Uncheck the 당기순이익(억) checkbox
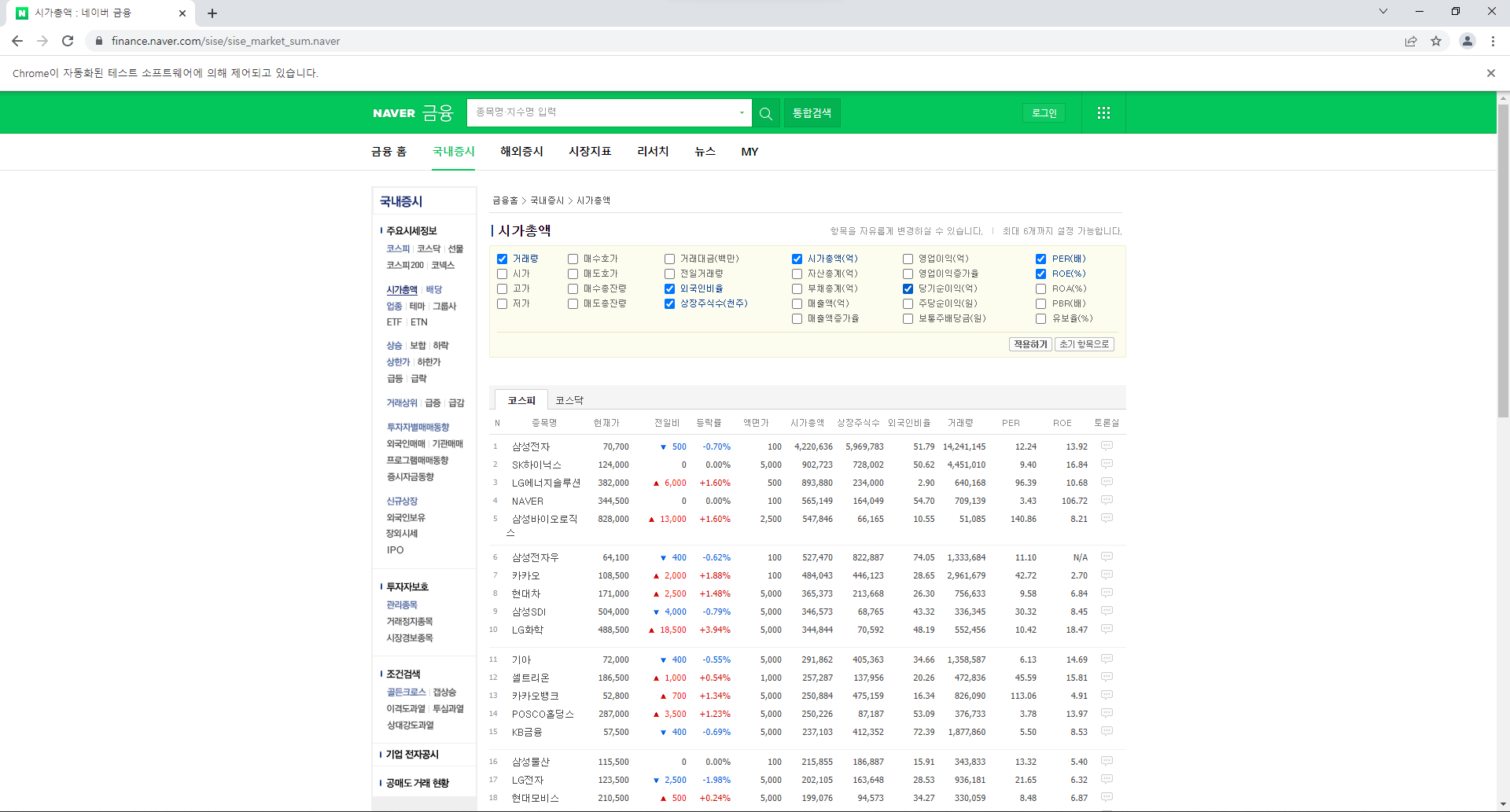This screenshot has width=1510, height=812. (908, 288)
